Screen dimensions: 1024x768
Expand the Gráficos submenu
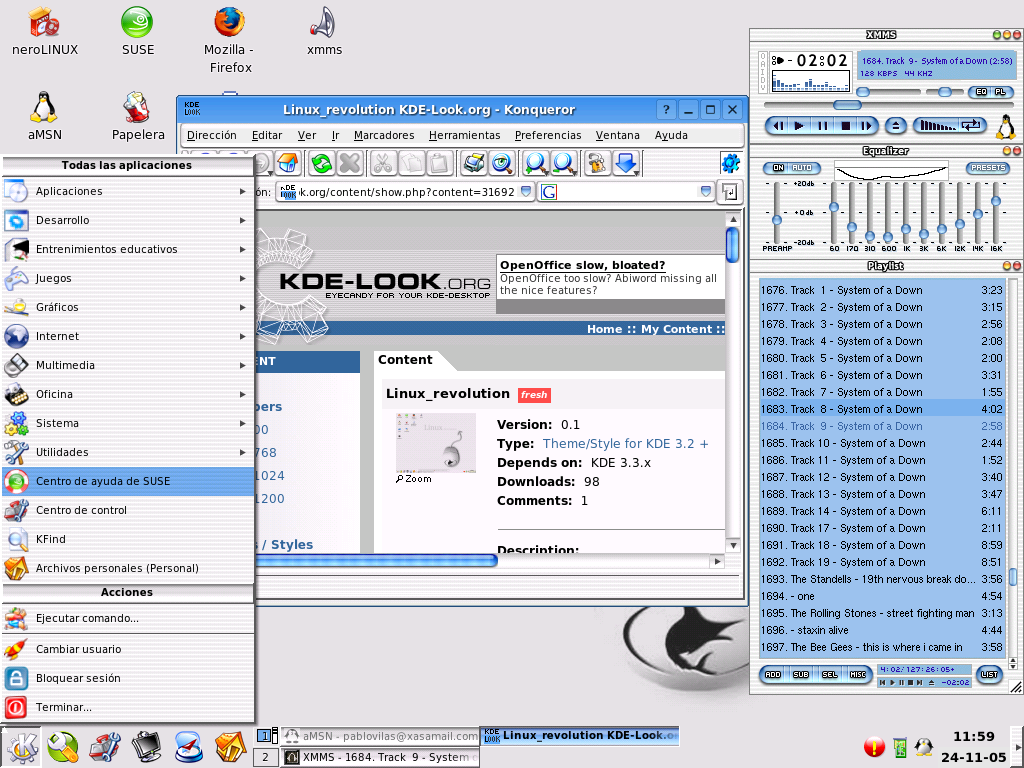point(127,307)
